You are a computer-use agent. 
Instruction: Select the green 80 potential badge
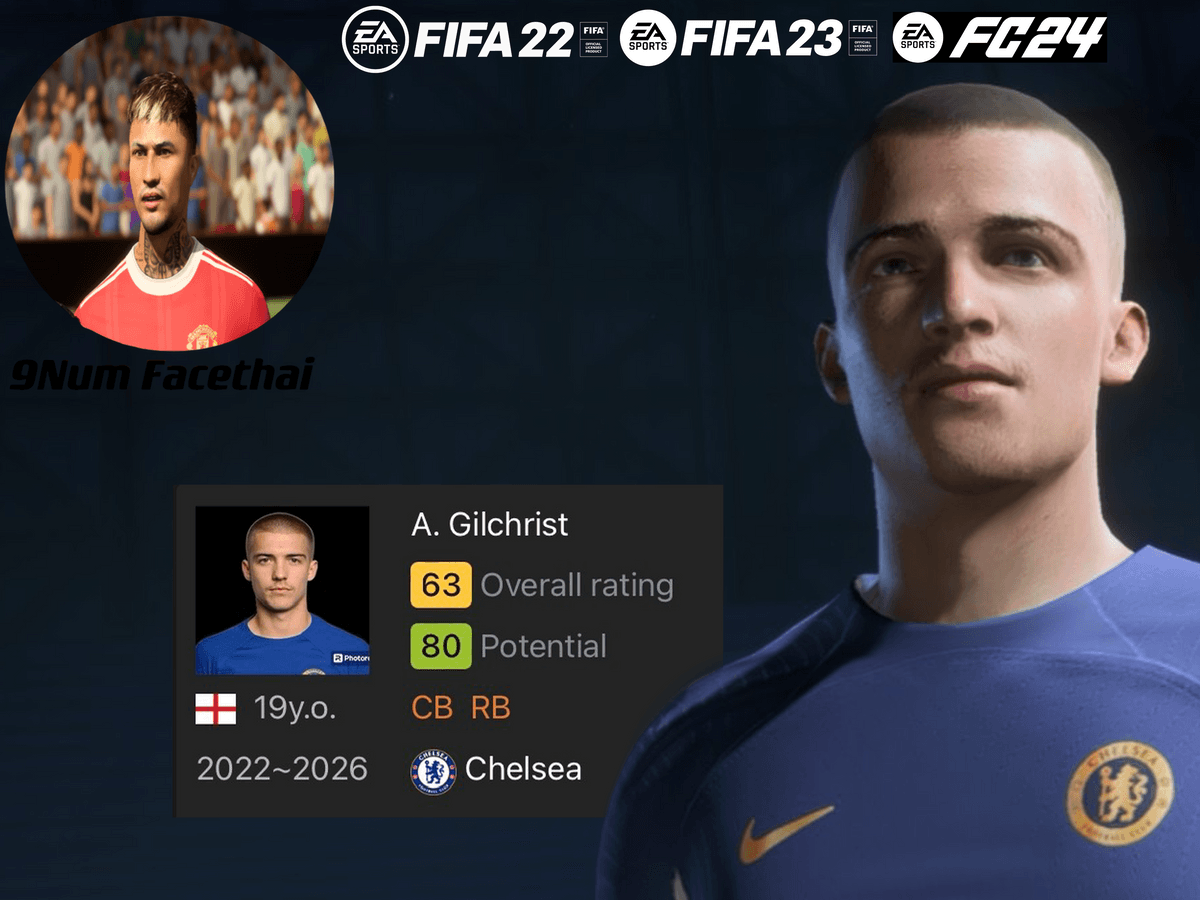point(440,646)
